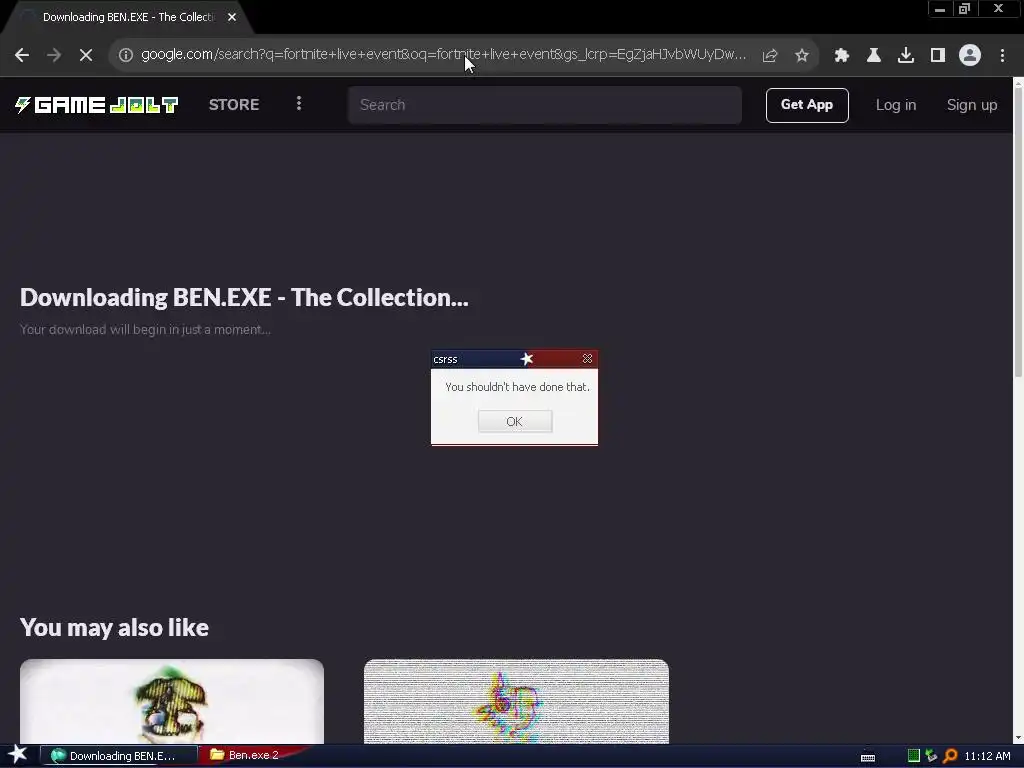Viewport: 1024px width, 768px height.
Task: Open the star Start button on taskbar
Action: click(18, 755)
